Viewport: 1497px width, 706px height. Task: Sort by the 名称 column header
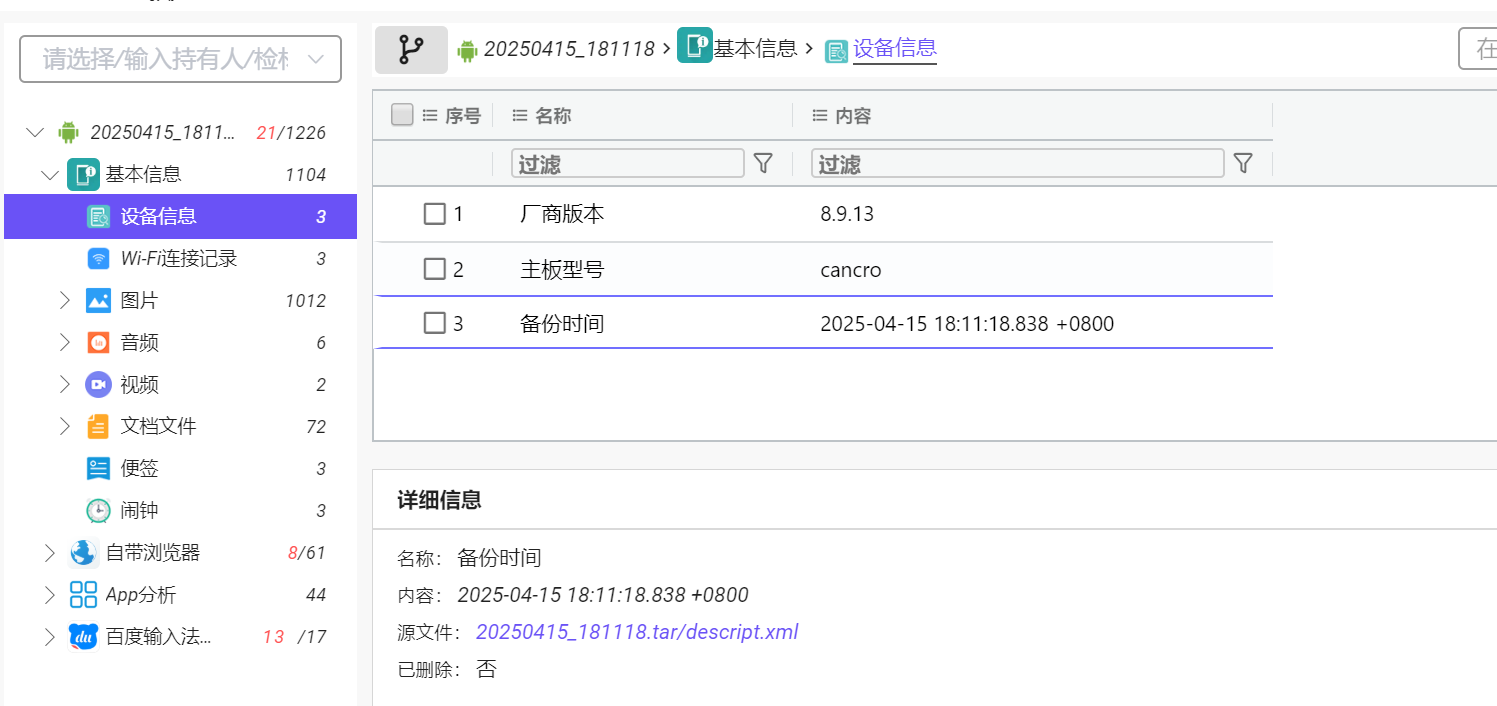click(x=553, y=116)
